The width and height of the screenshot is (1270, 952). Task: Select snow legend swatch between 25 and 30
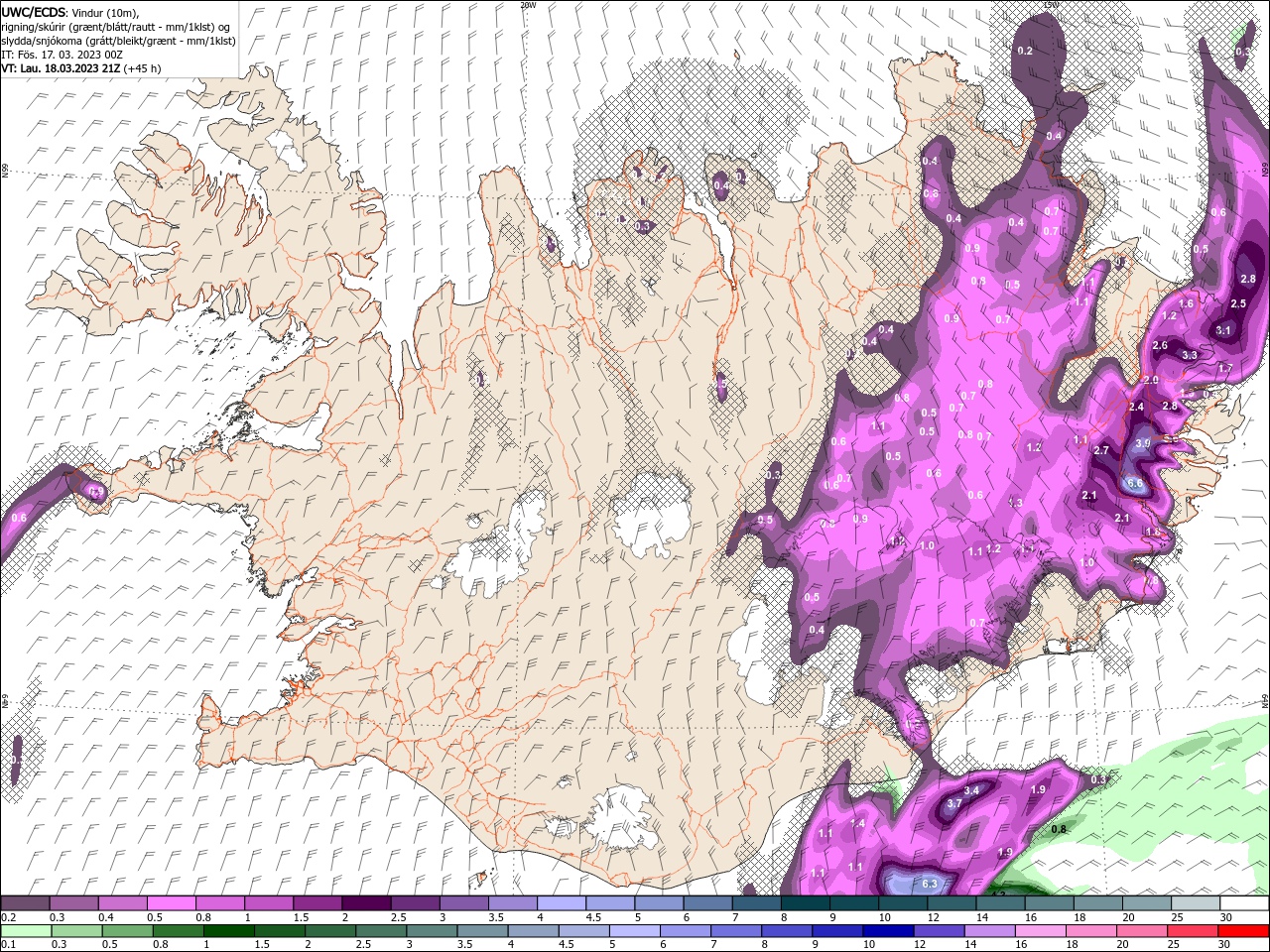coord(1196,903)
